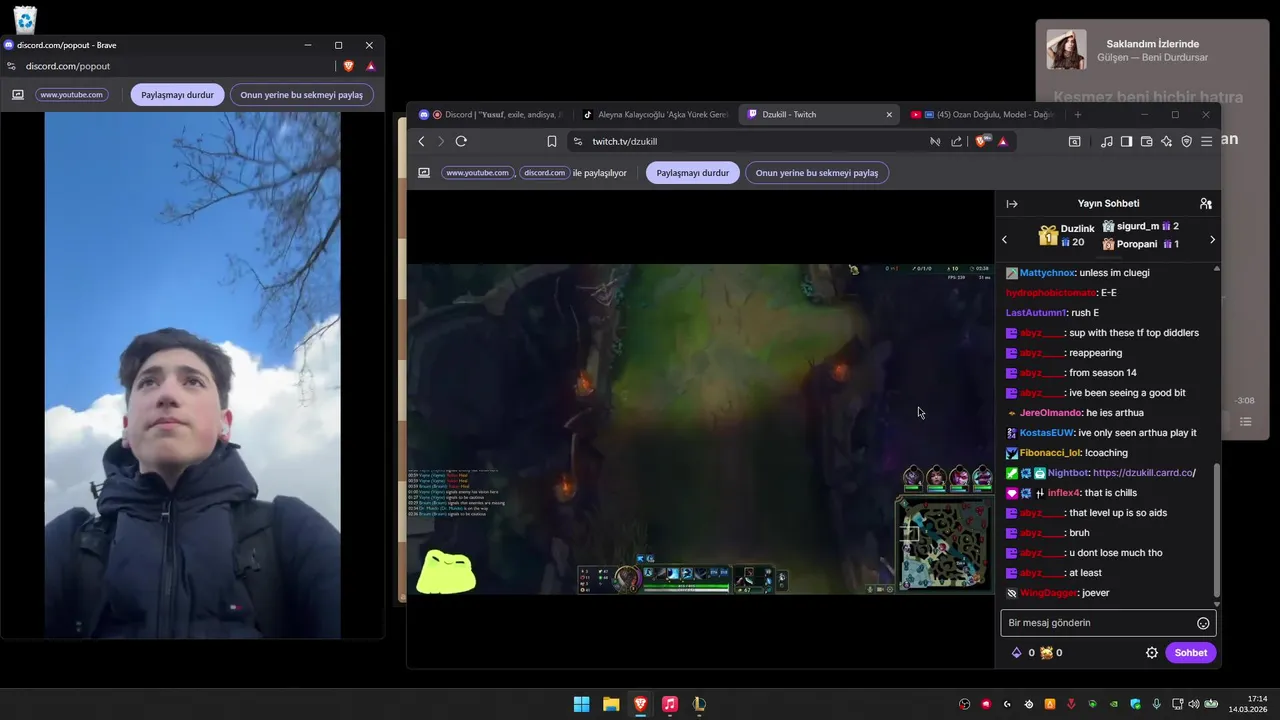Viewport: 1280px width, 720px height.
Task: Reload the Twitch page
Action: click(x=461, y=142)
